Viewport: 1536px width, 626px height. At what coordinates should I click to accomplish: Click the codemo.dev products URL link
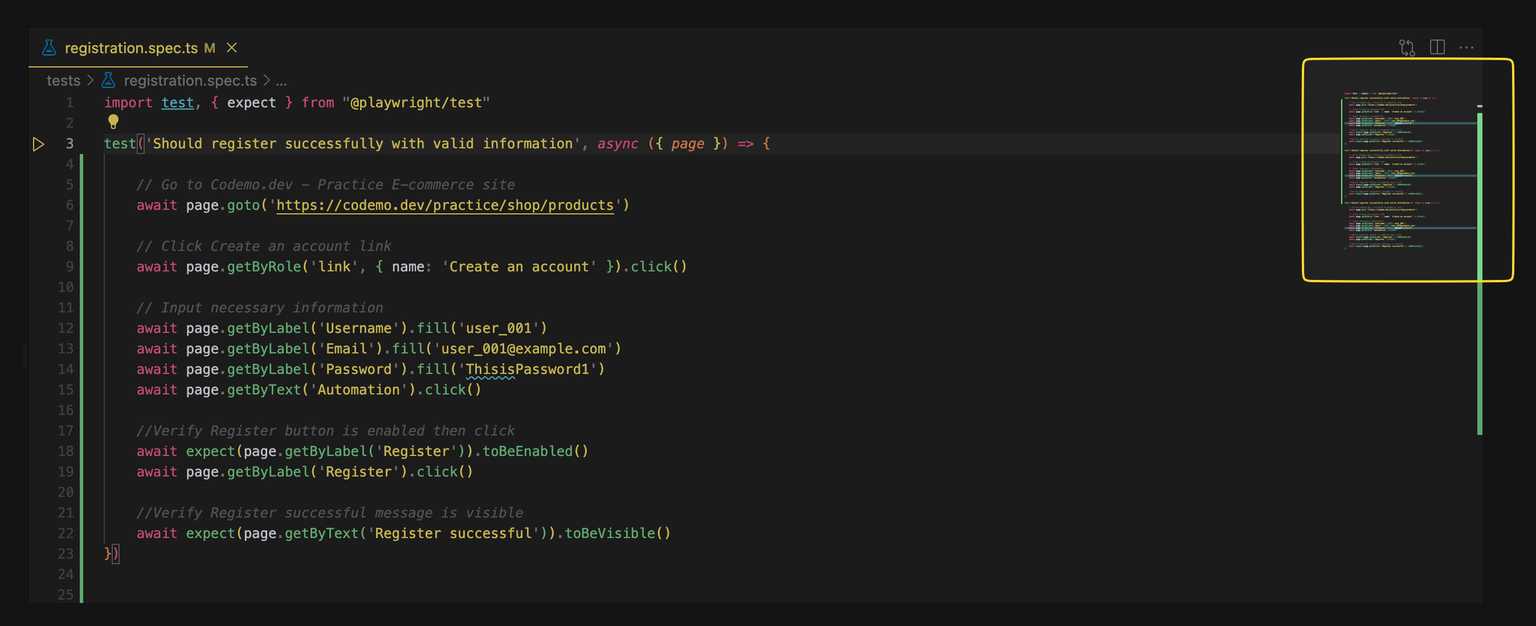[x=445, y=205]
